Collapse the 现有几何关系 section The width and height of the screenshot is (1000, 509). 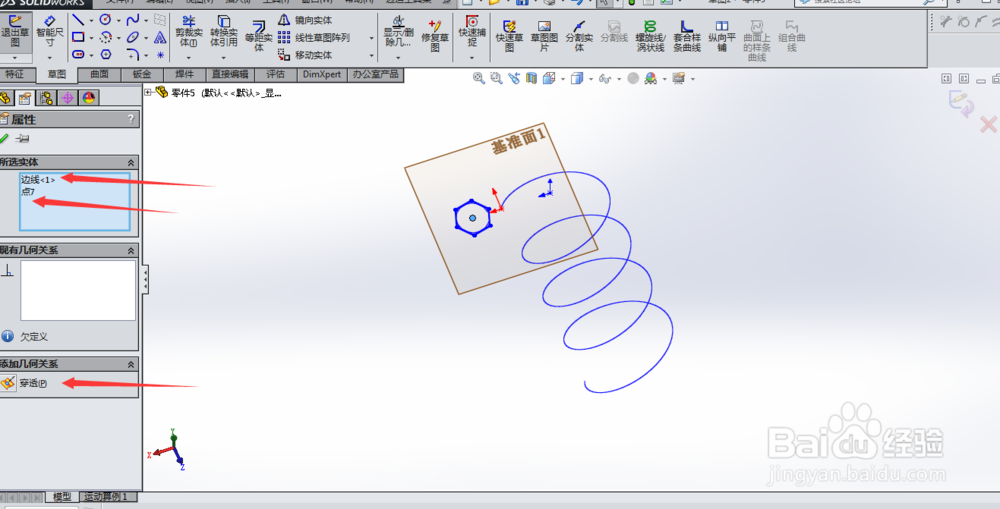click(x=131, y=251)
